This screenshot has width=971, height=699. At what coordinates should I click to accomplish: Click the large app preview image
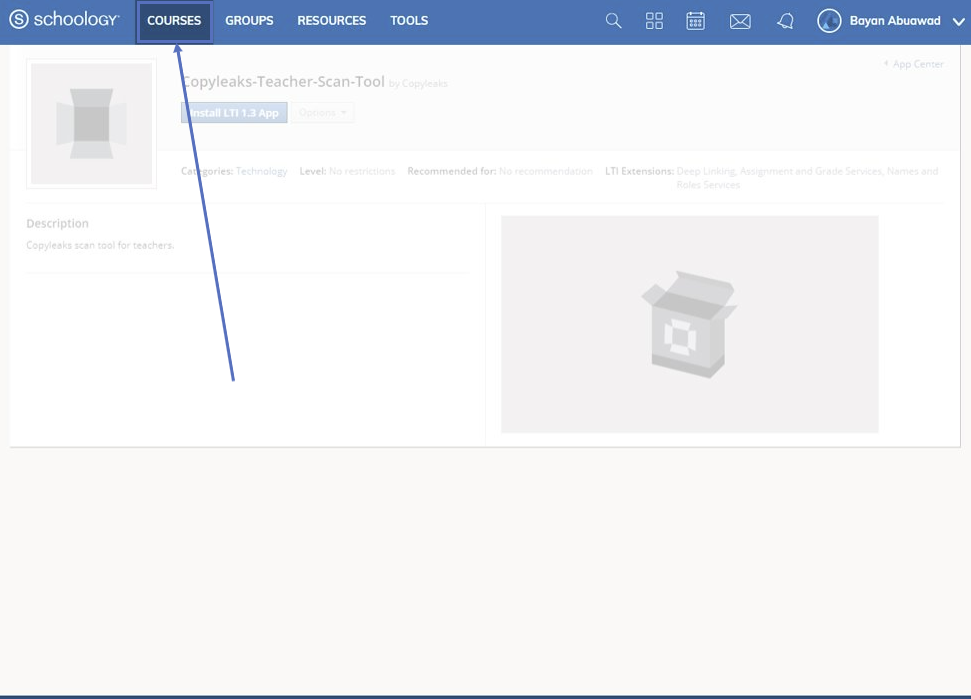click(690, 324)
